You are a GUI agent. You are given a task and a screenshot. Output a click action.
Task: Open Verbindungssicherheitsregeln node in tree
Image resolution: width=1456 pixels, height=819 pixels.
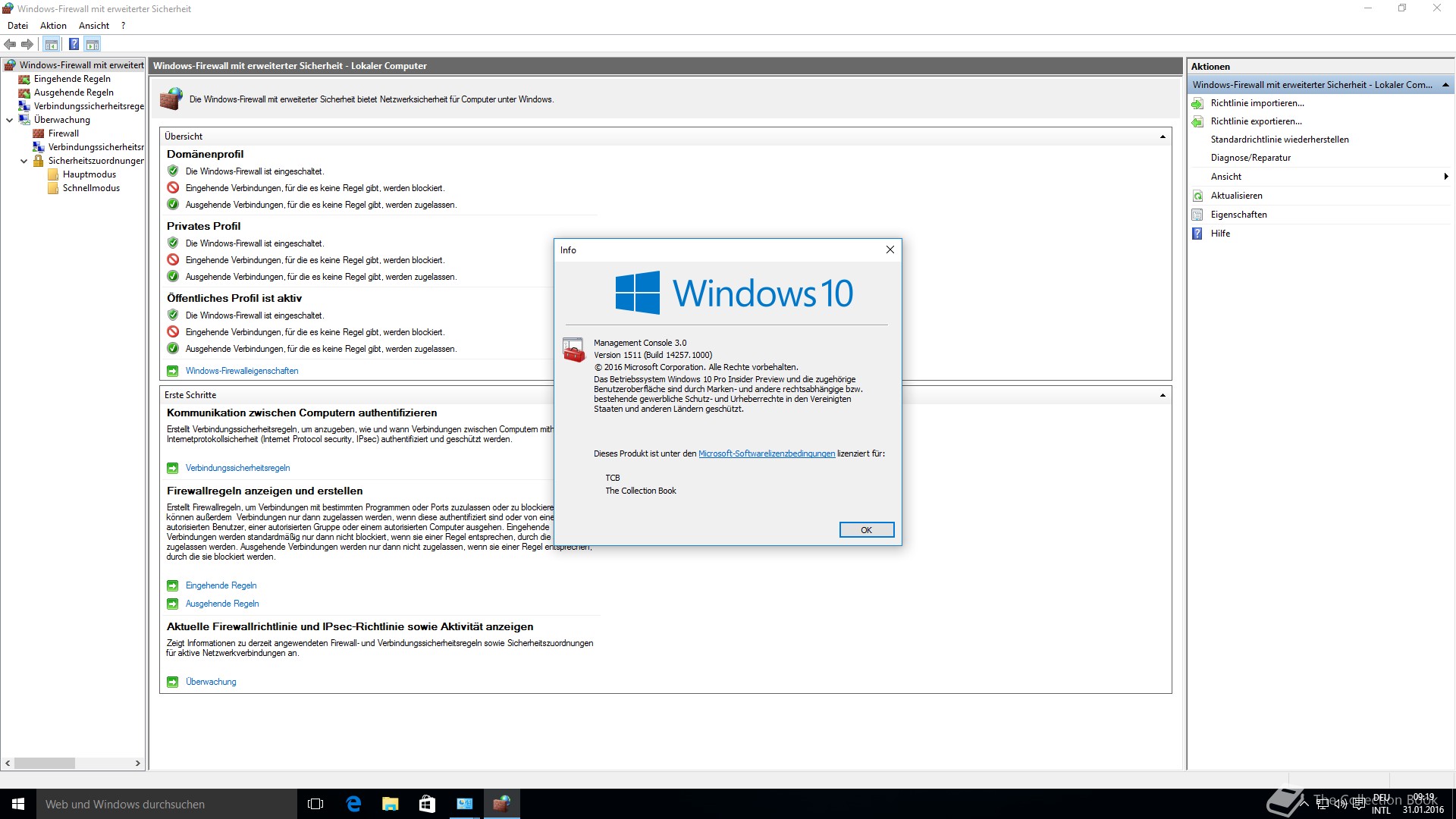89,106
